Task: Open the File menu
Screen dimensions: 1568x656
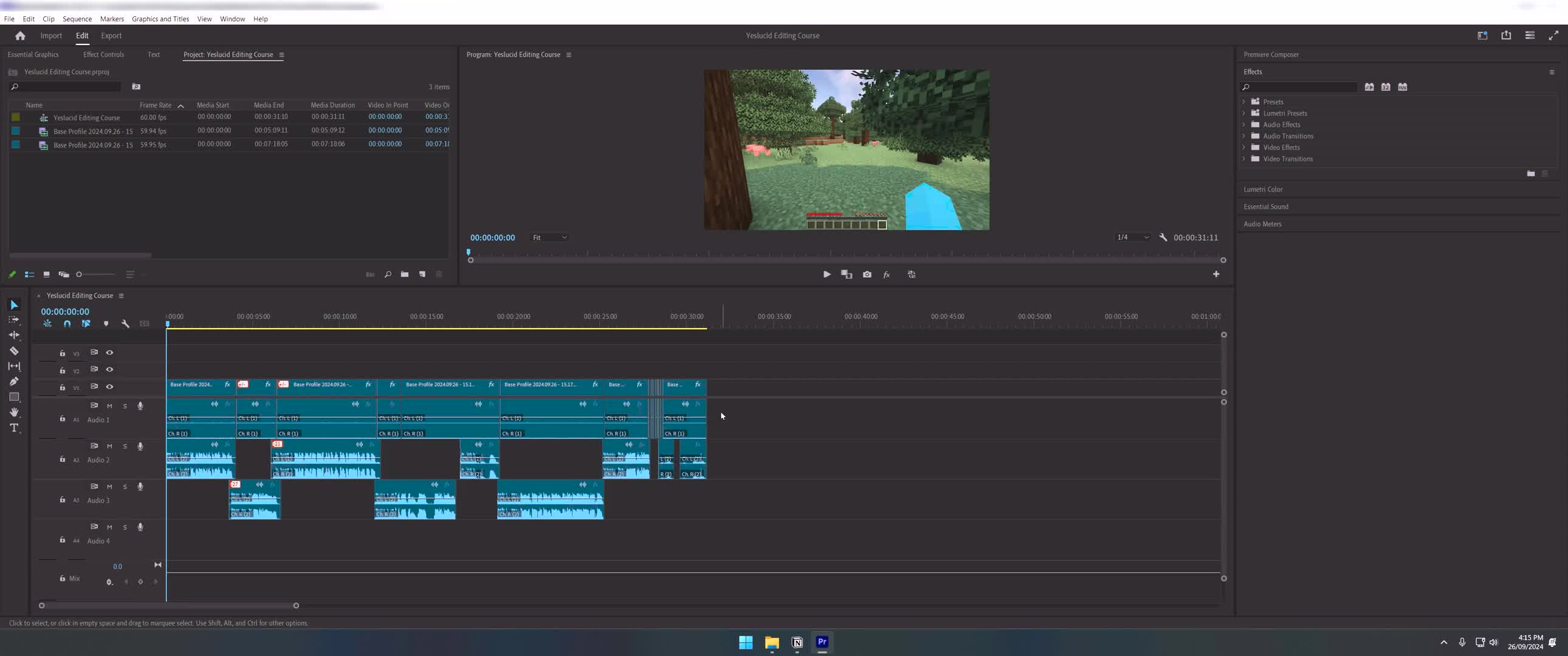Action: pos(9,19)
